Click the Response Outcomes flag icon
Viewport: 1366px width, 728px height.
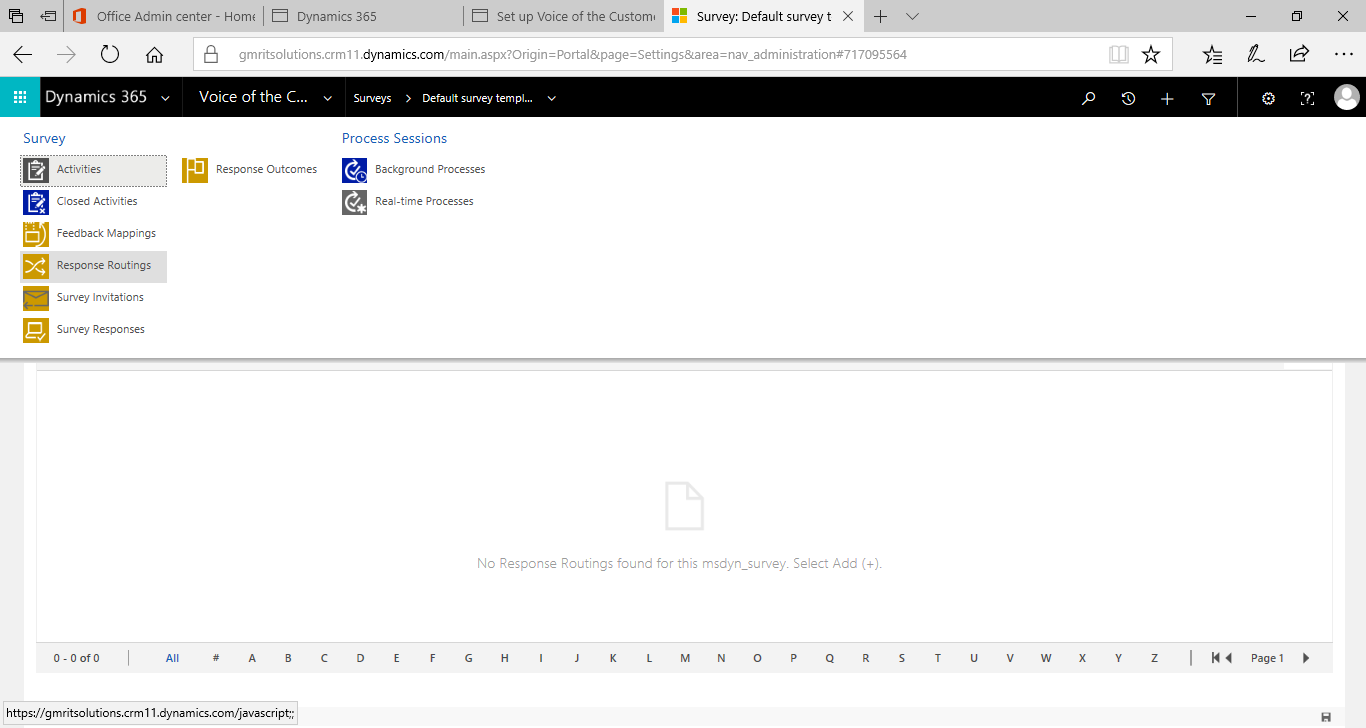coord(195,170)
